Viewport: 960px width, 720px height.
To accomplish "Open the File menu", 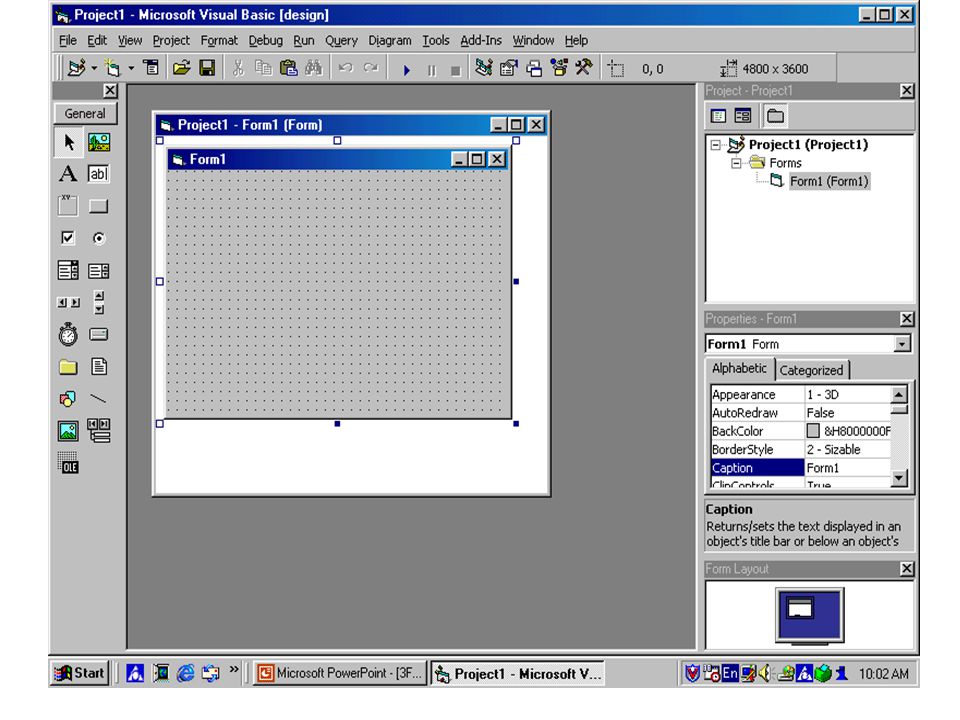I will [67, 40].
